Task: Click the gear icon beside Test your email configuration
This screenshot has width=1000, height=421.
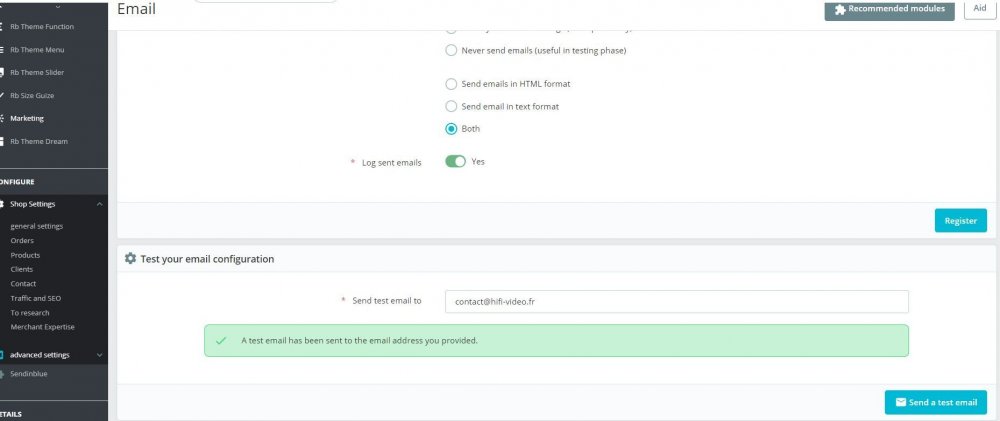Action: [130, 259]
